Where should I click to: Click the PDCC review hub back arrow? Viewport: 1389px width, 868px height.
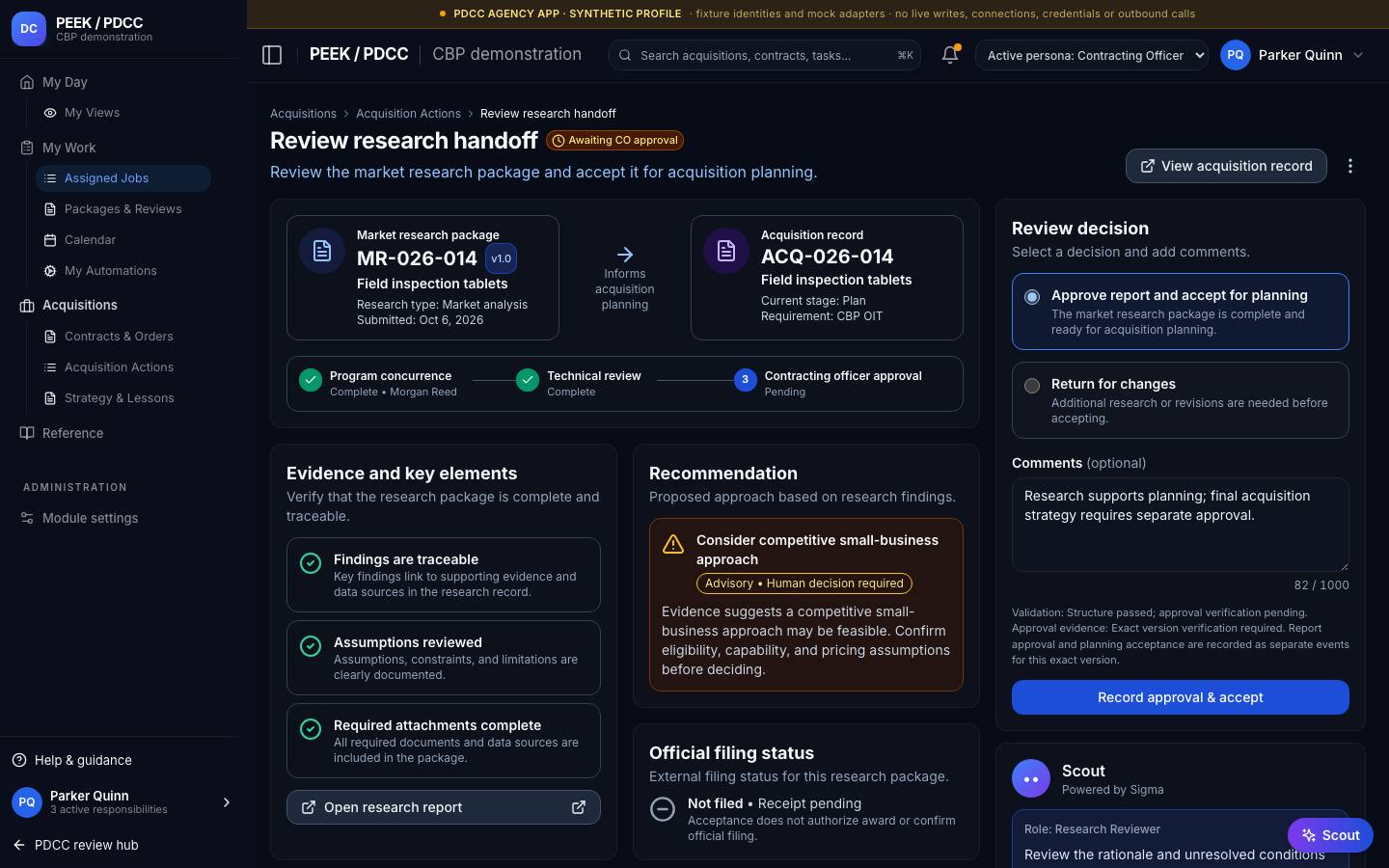click(19, 845)
